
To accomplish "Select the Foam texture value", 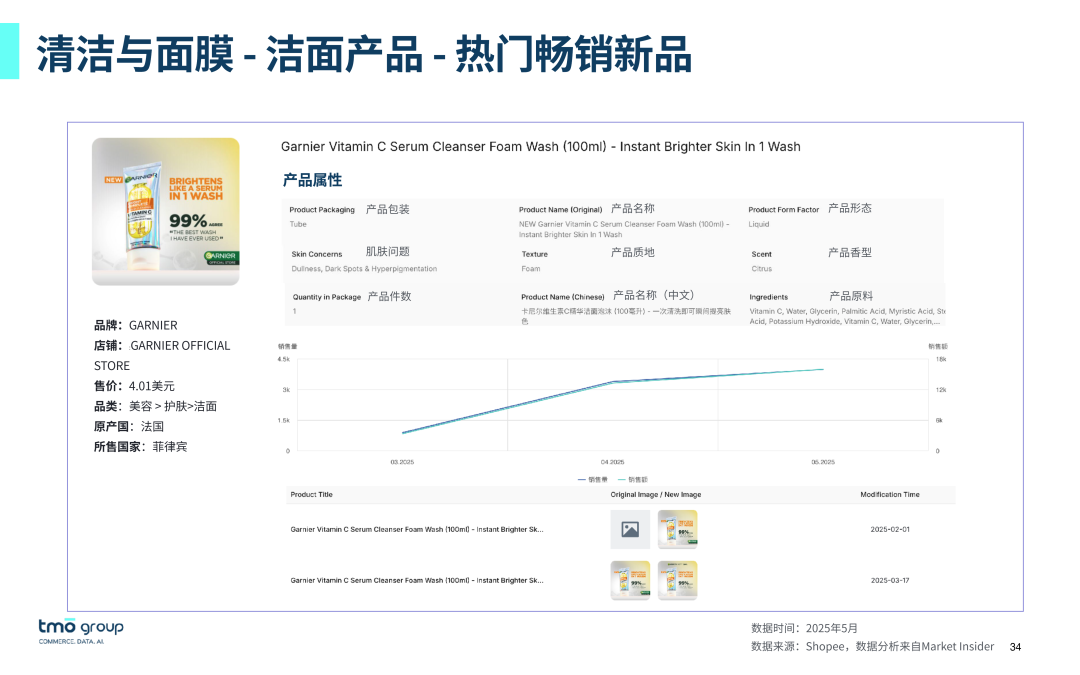I will click(531, 269).
